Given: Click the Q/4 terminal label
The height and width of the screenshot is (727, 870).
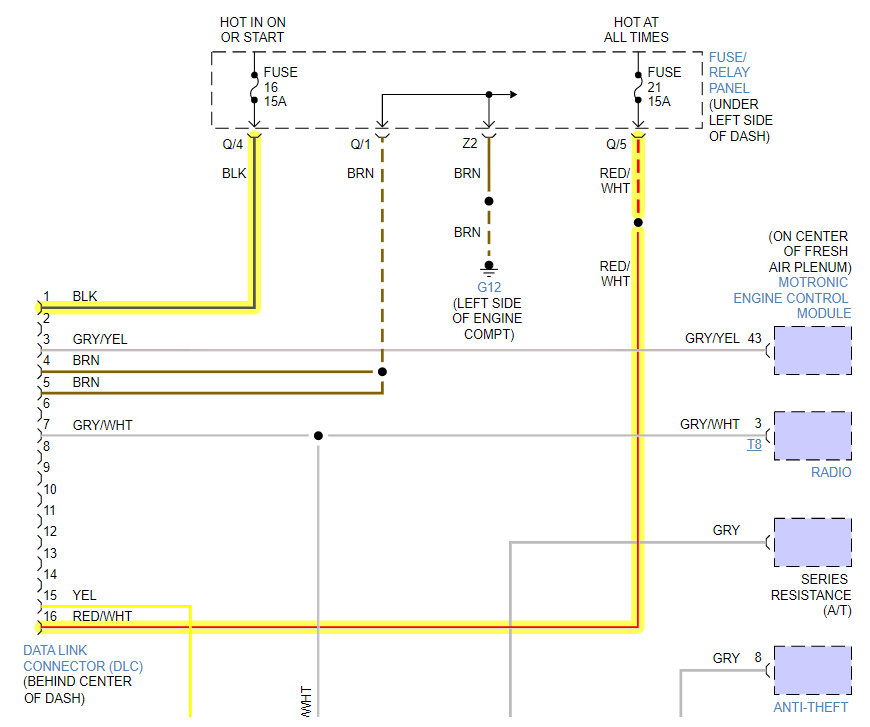Looking at the screenshot, I should click(x=232, y=144).
